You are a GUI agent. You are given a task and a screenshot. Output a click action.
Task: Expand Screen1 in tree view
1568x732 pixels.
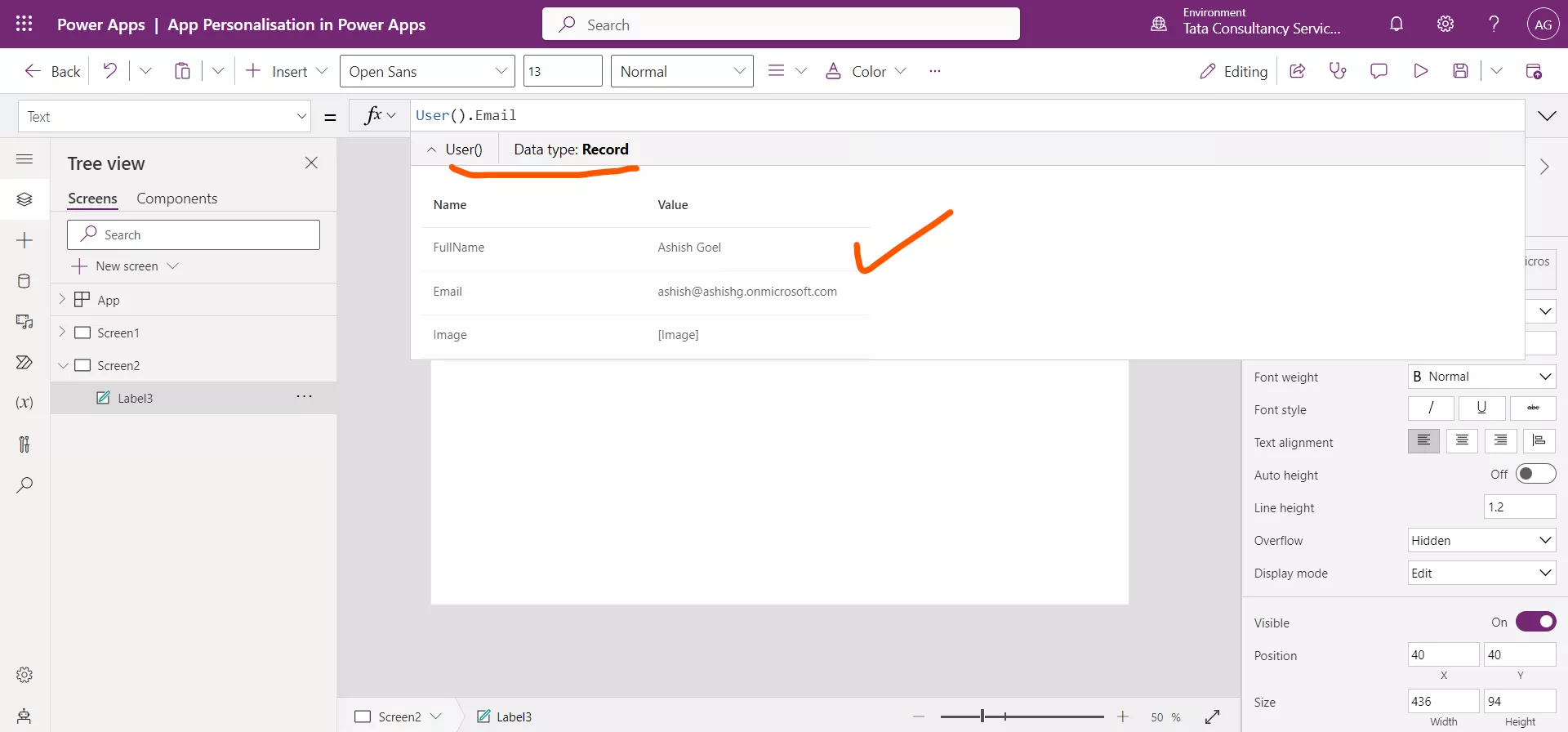point(62,332)
